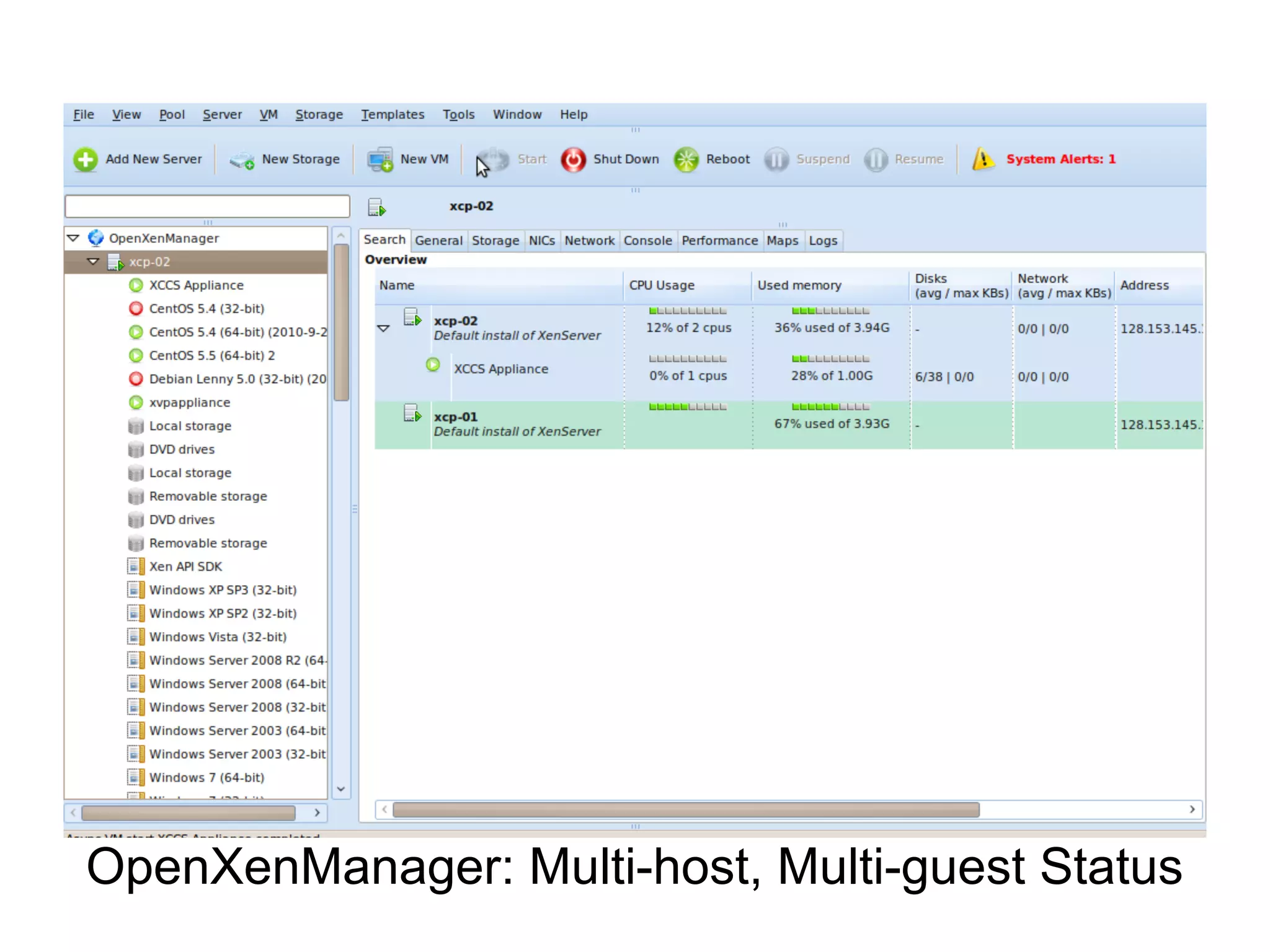Click the XCCS Appliance running icon in overview
This screenshot has width=1270, height=952.
[x=433, y=364]
